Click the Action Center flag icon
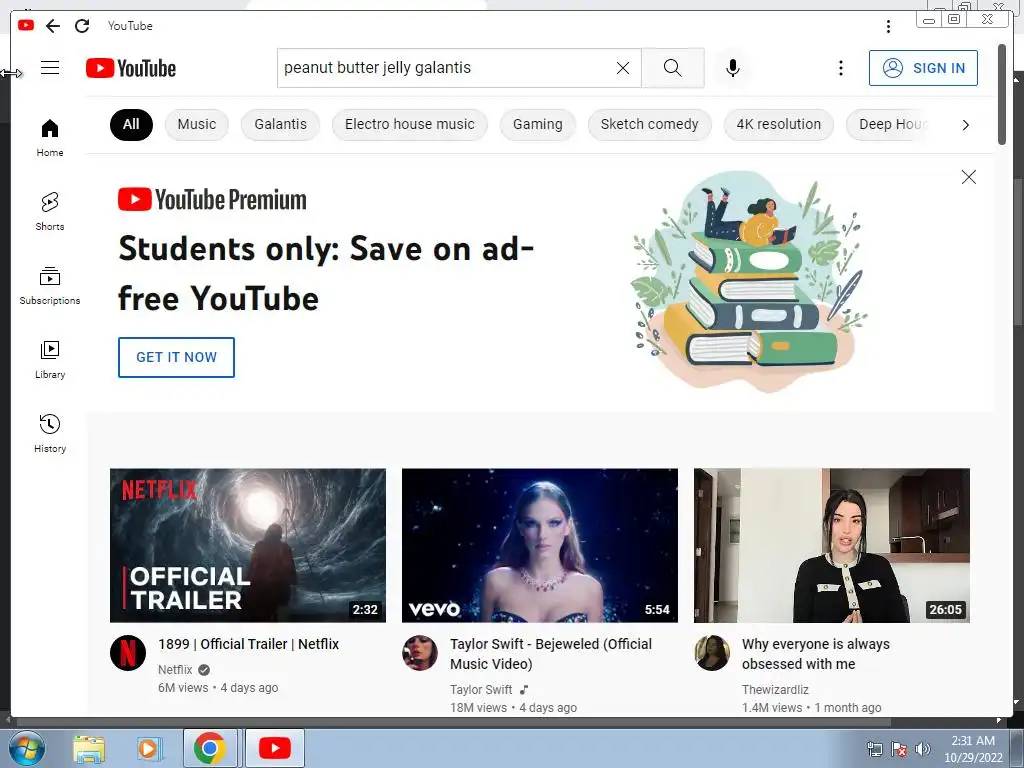1024x768 pixels. [x=899, y=749]
